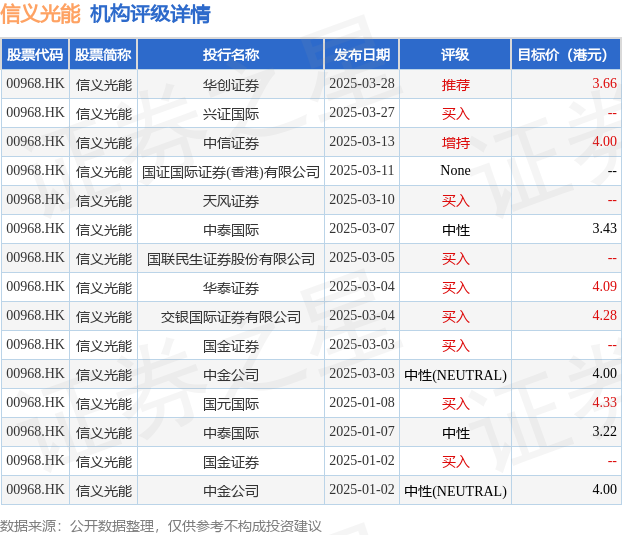Click 中泰国际 cell dated 2025-01-07
The height and width of the screenshot is (535, 622).
coord(231,432)
